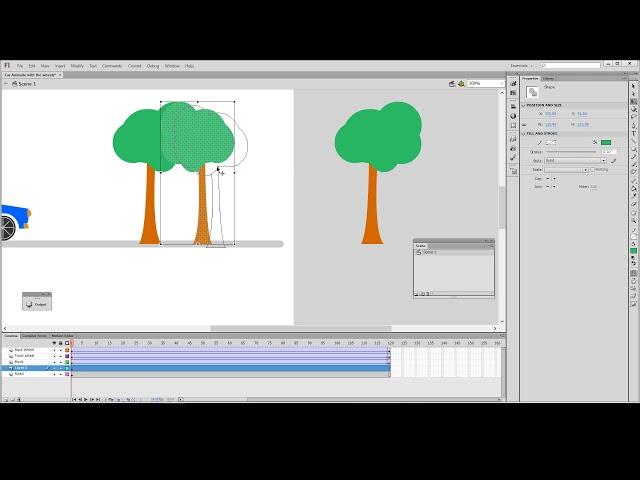Toggle outline view of Body layer

[x=67, y=362]
